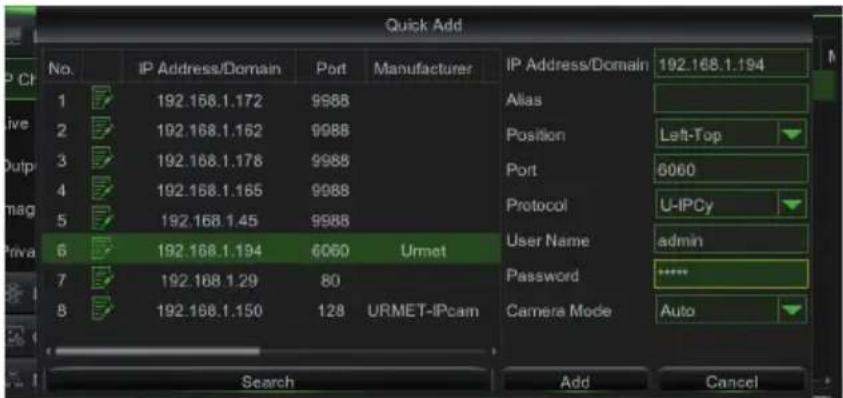Click port value 6060 in row 6
Viewport: 843px width, 398px height.
pyautogui.click(x=331, y=251)
